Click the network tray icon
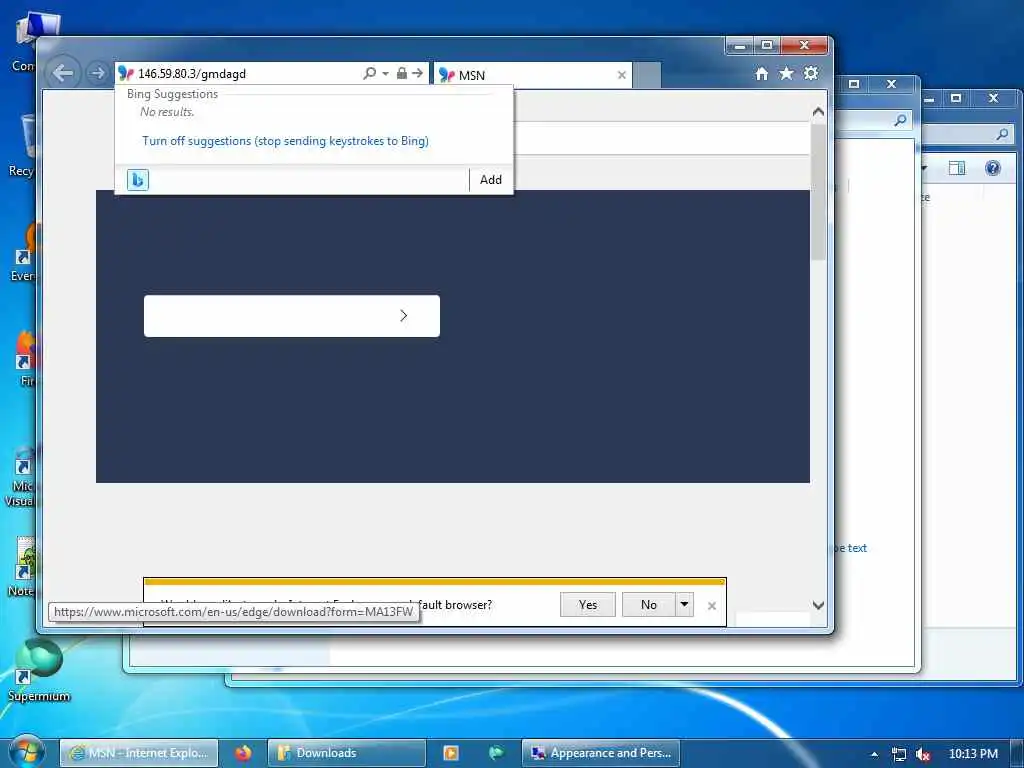 pyautogui.click(x=899, y=754)
